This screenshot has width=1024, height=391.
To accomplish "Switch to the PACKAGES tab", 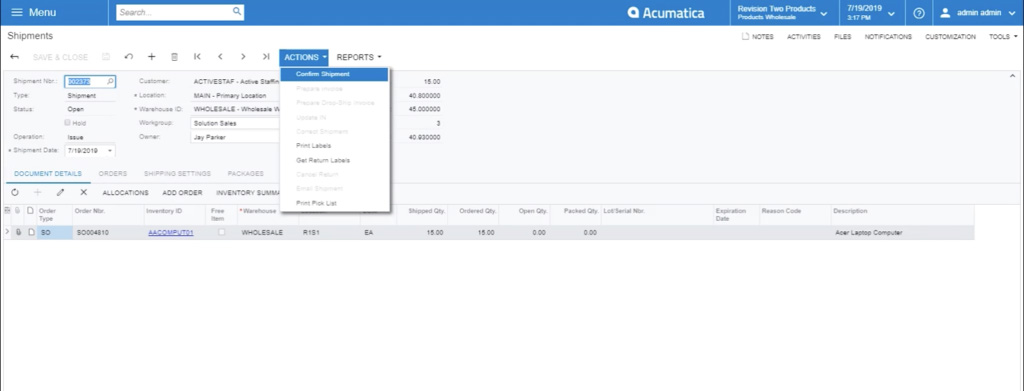I will coord(246,174).
